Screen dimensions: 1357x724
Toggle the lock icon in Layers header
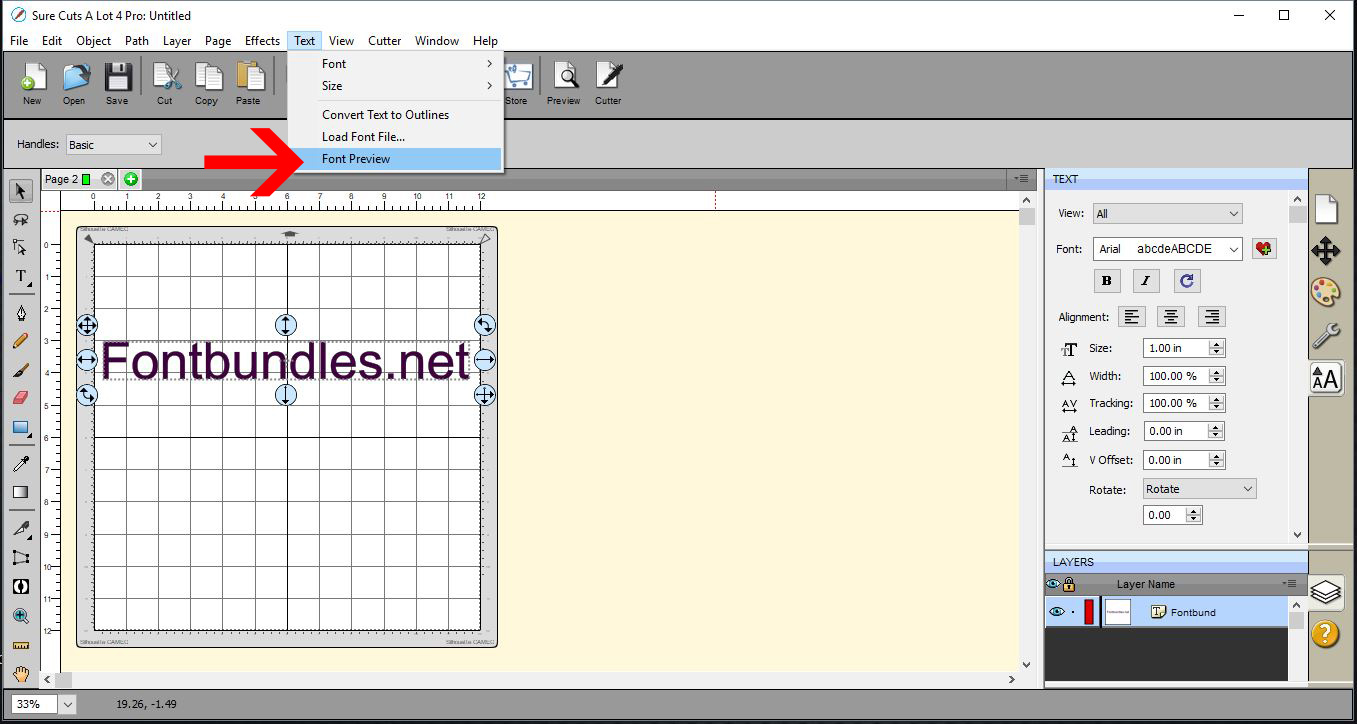[1069, 584]
